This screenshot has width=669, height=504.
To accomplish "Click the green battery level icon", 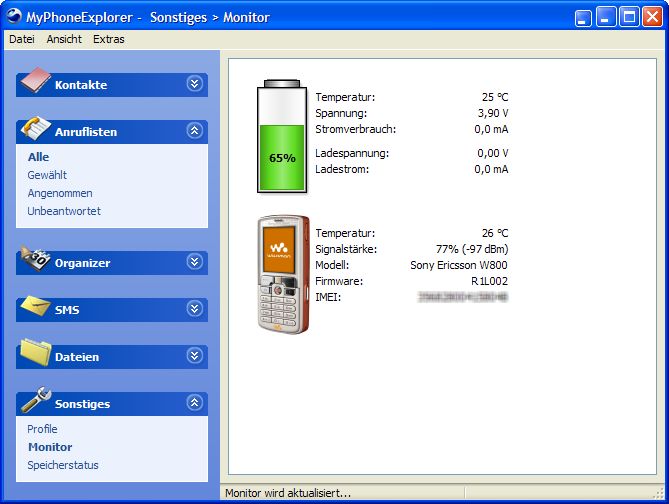I will point(281,138).
